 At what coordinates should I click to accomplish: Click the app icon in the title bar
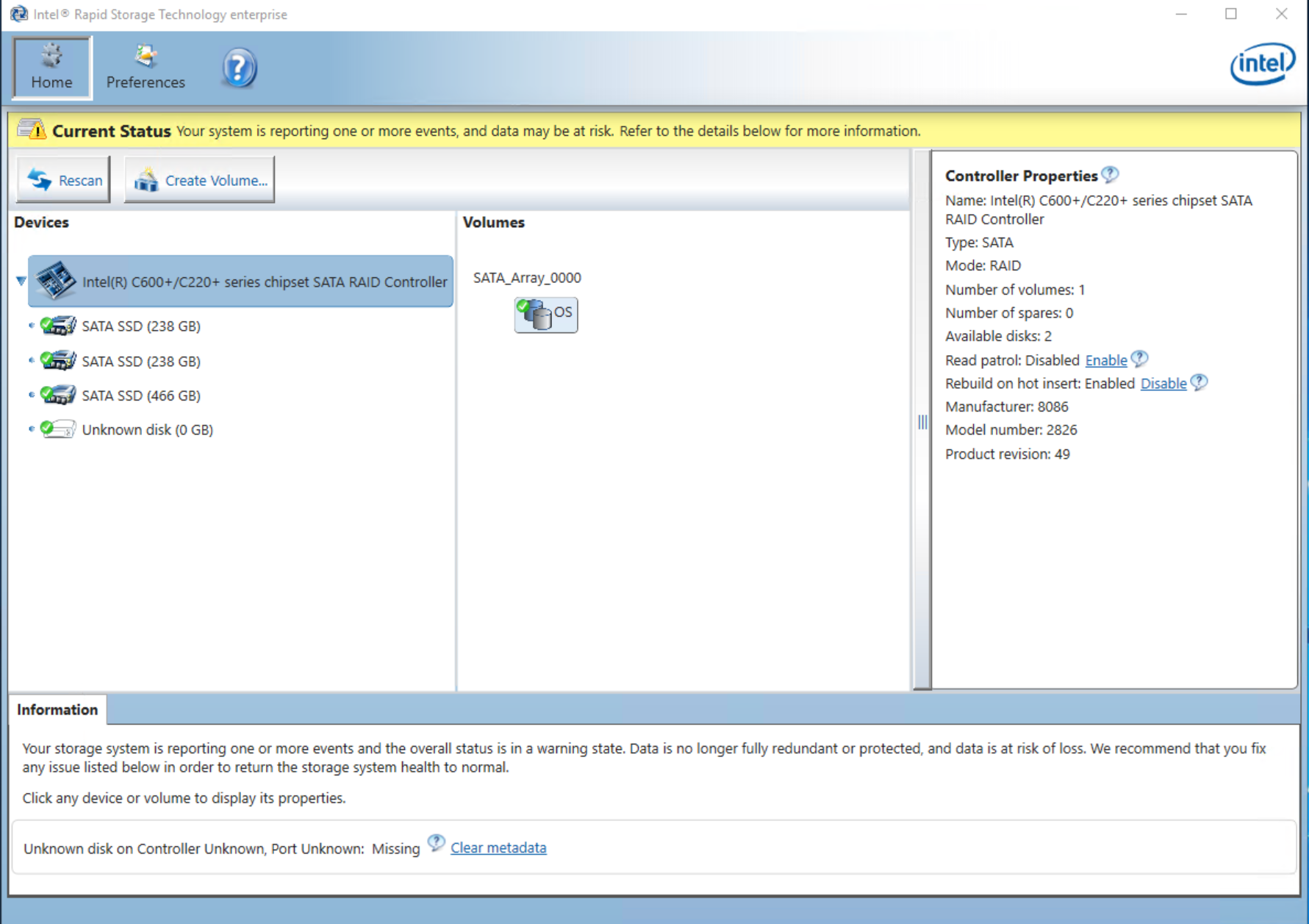pos(18,14)
